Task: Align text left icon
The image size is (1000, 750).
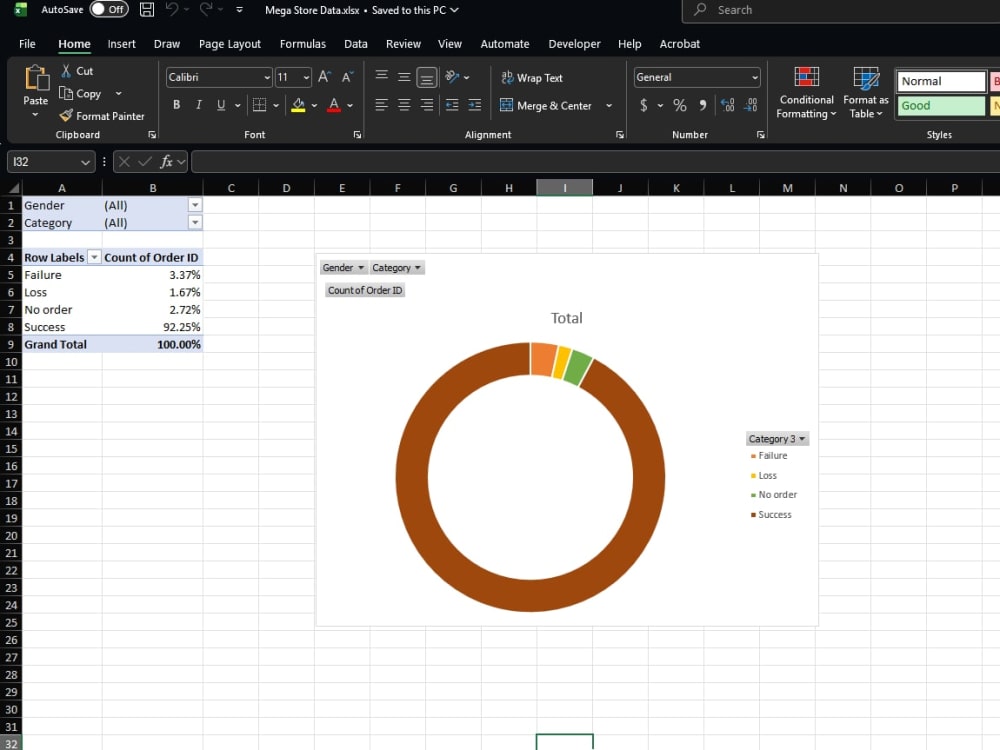Action: coord(381,105)
